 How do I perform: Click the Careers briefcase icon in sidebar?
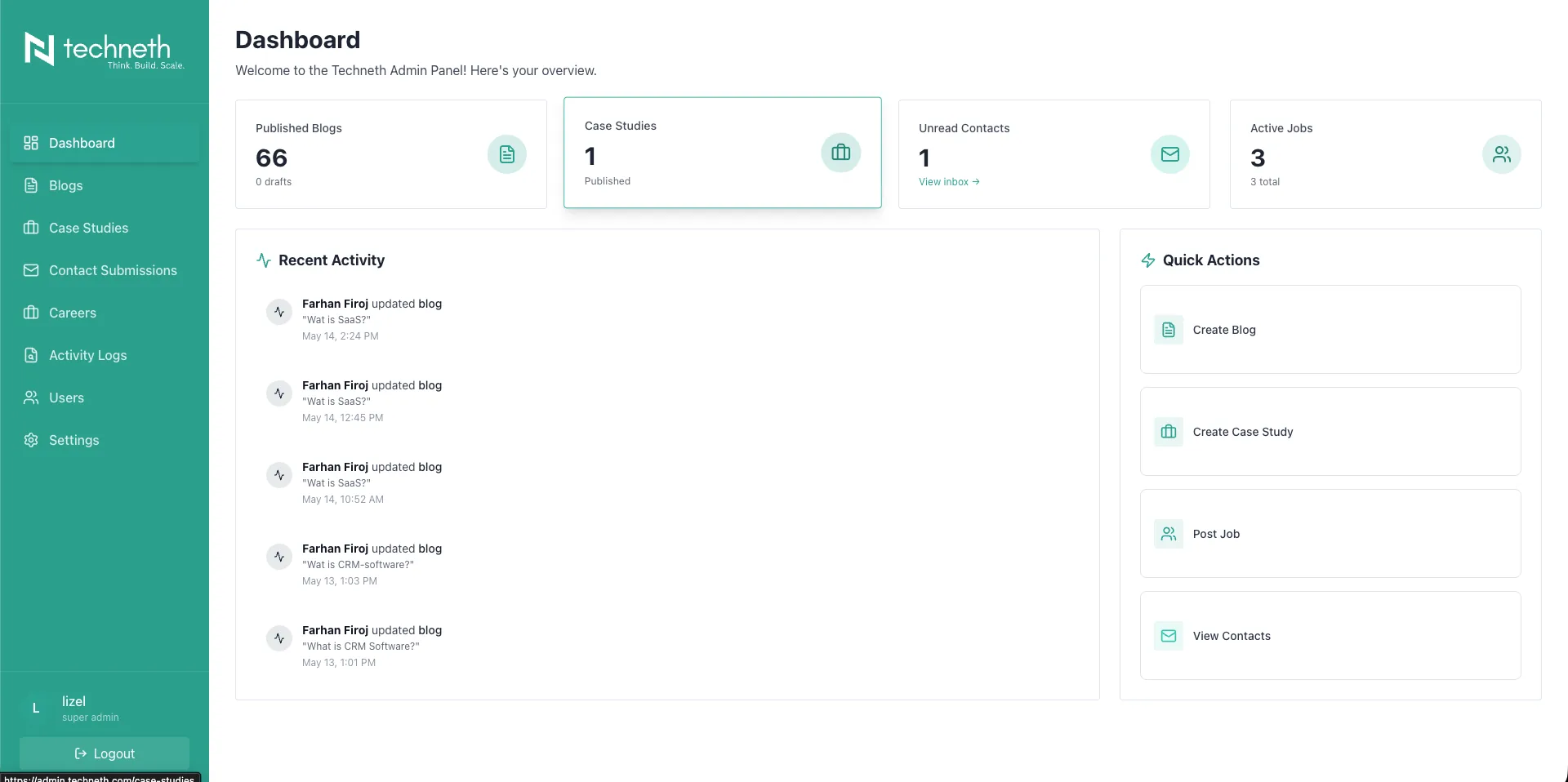point(31,313)
